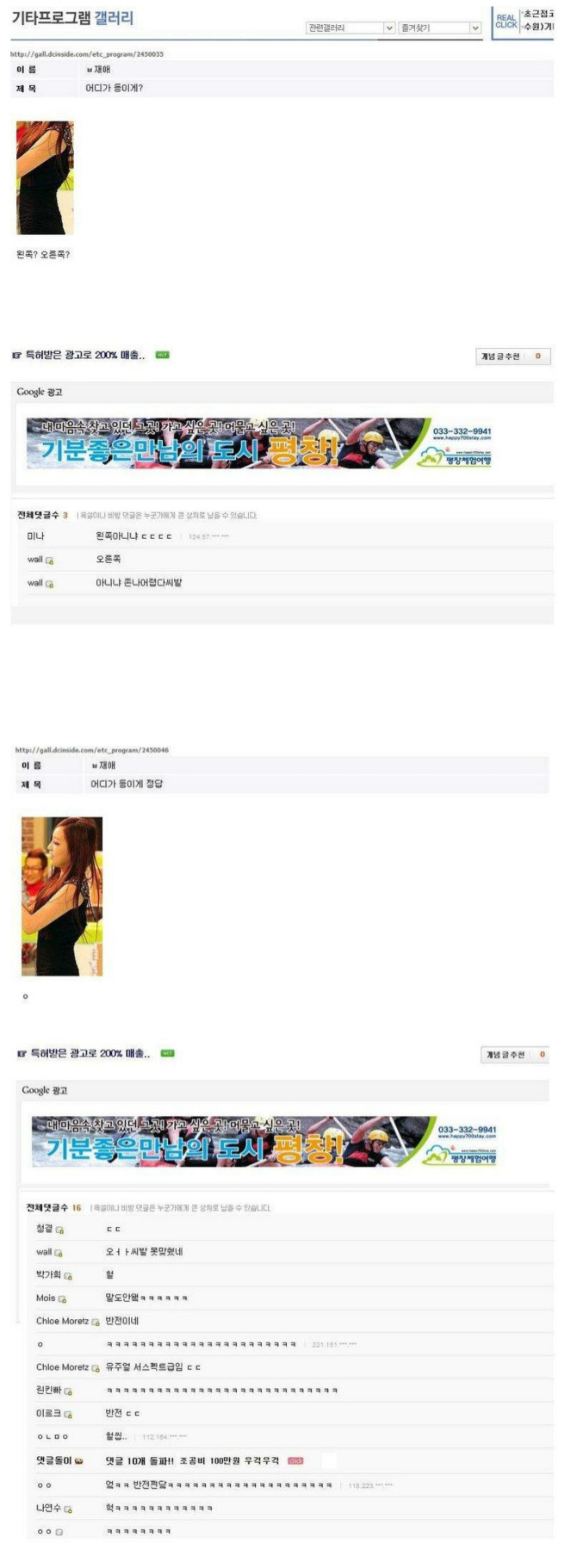Expand the 관련갤러리 dropdown
The image size is (577, 1568).
click(x=351, y=28)
